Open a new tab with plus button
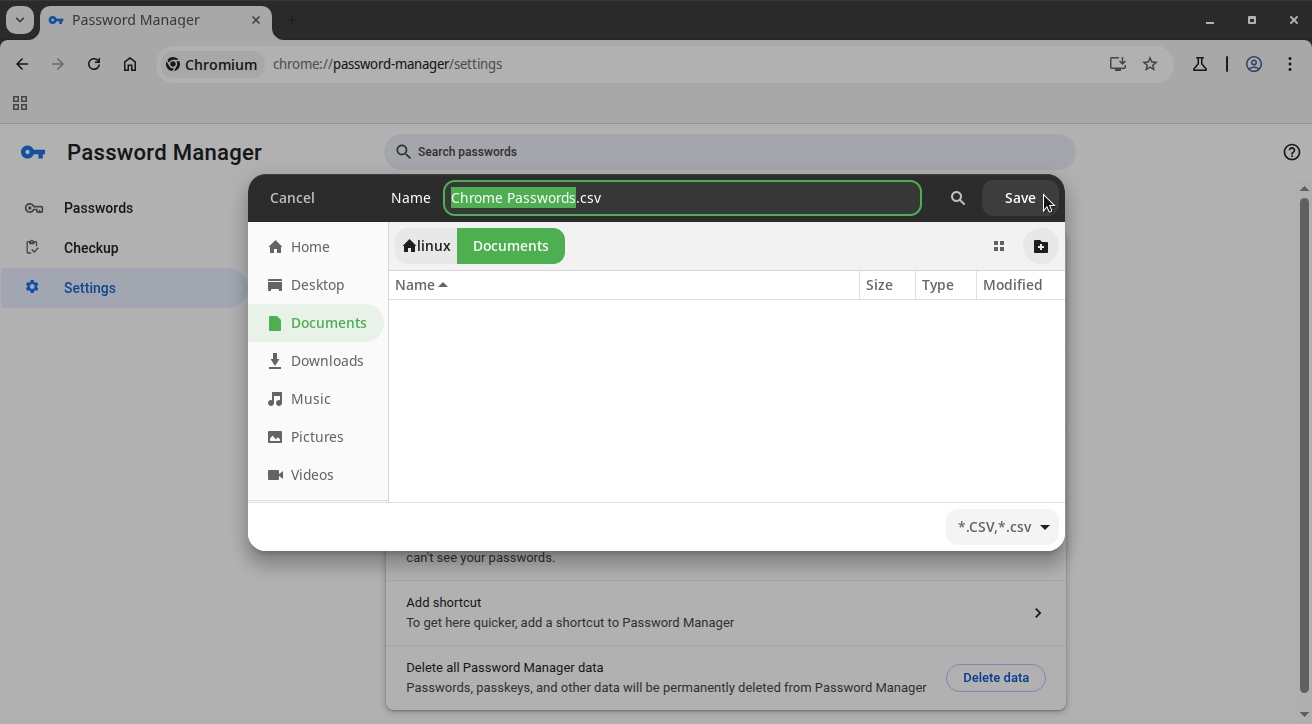Viewport: 1312px width, 724px height. tap(292, 20)
